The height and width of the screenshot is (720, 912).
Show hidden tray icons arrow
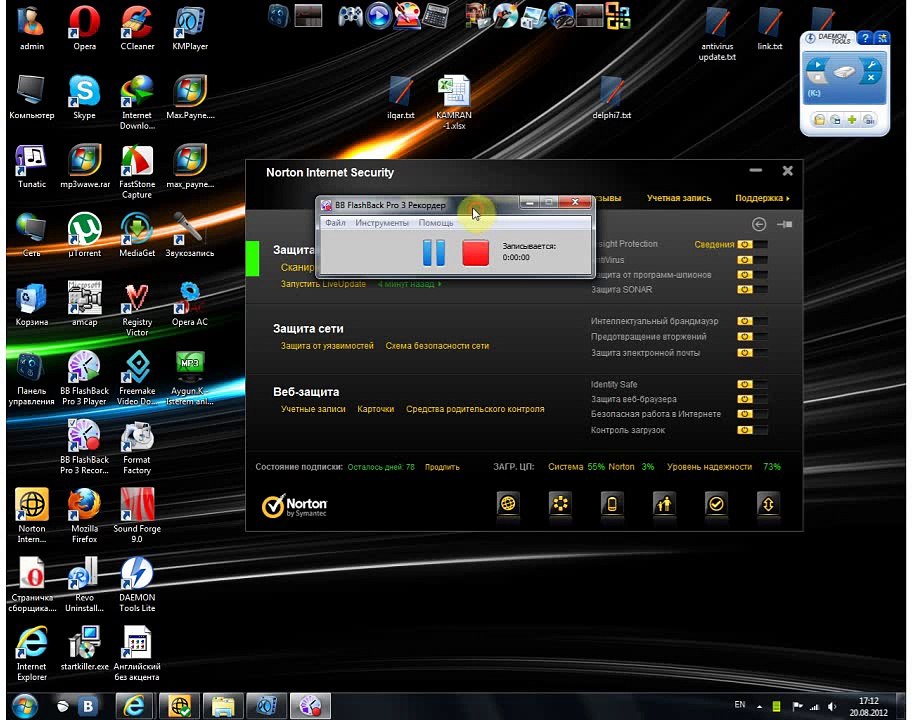(x=759, y=707)
